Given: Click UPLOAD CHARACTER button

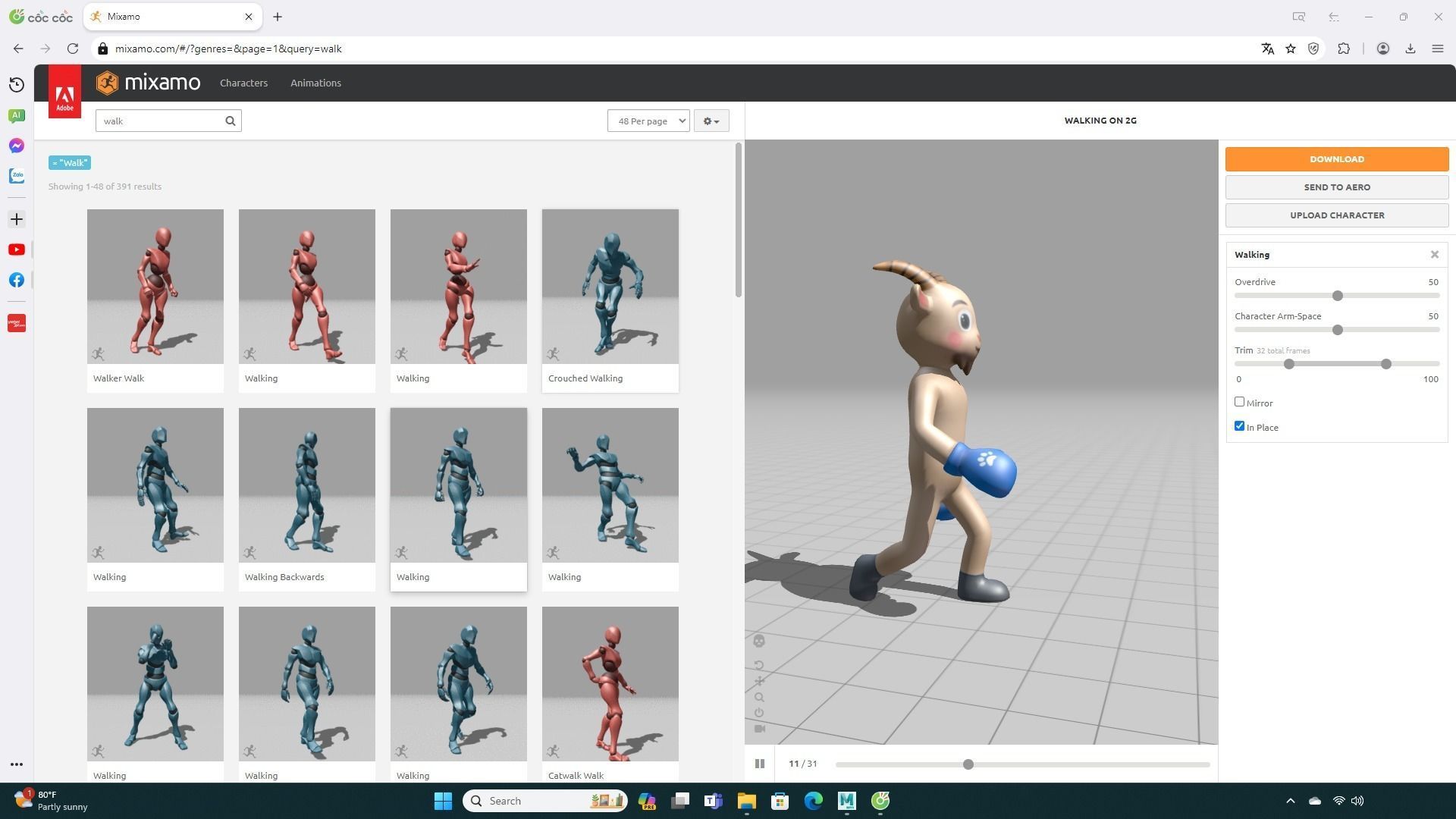Looking at the screenshot, I should tap(1337, 215).
